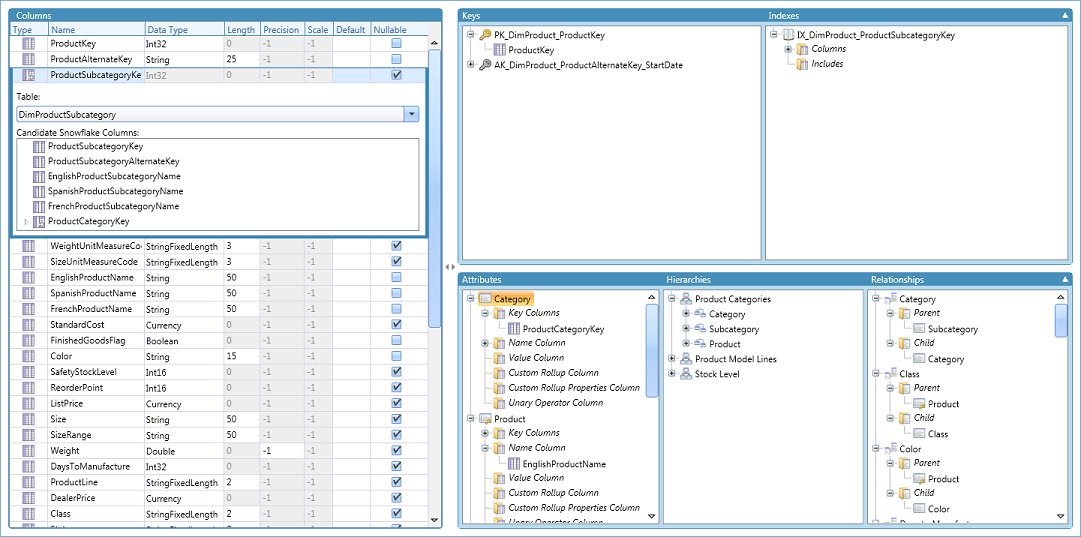Screen dimensions: 1081x537
Task: Click the Product Categories hierarchy icon
Action: 686,299
